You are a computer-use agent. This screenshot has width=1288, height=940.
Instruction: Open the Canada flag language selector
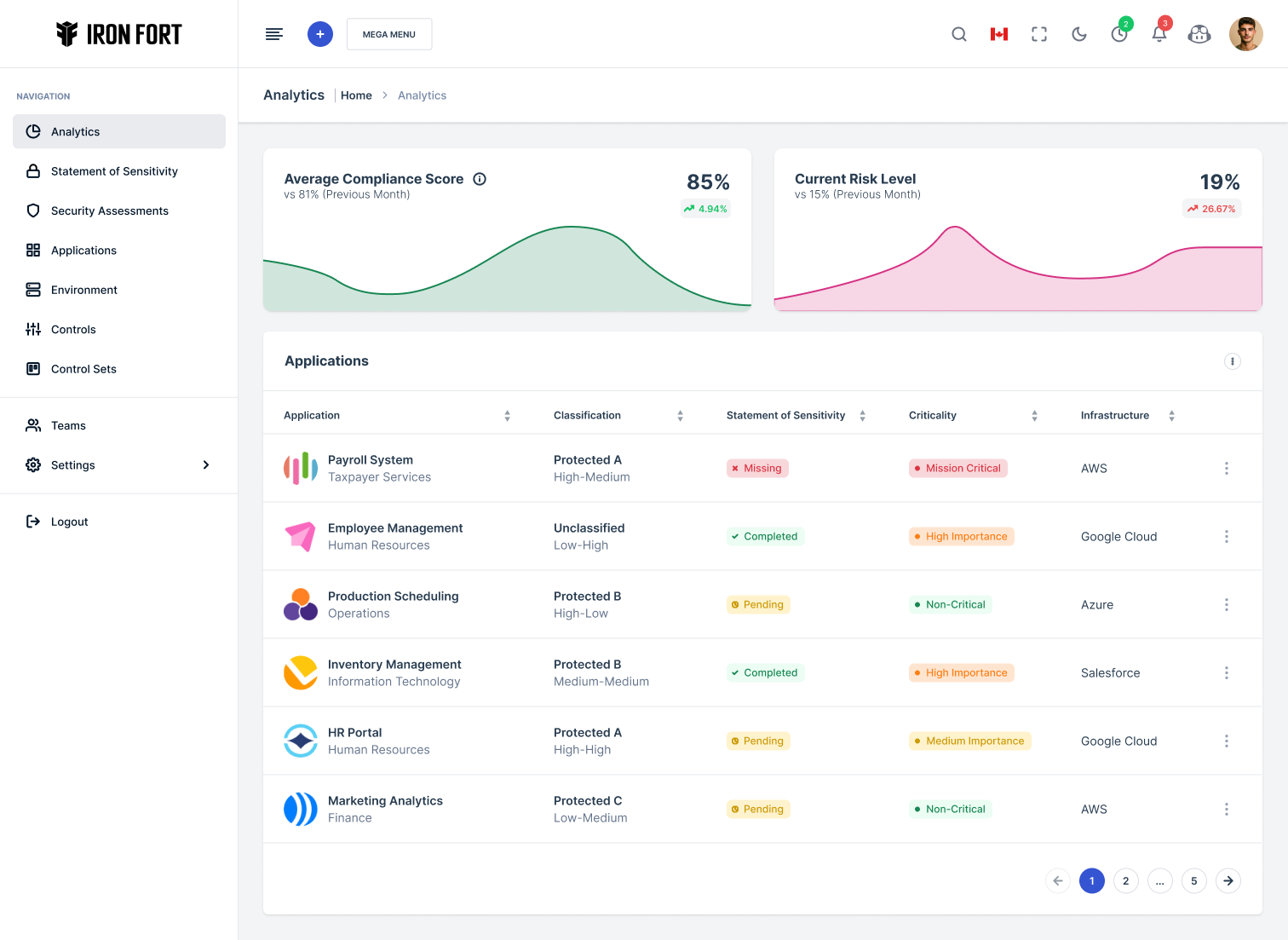(x=999, y=34)
